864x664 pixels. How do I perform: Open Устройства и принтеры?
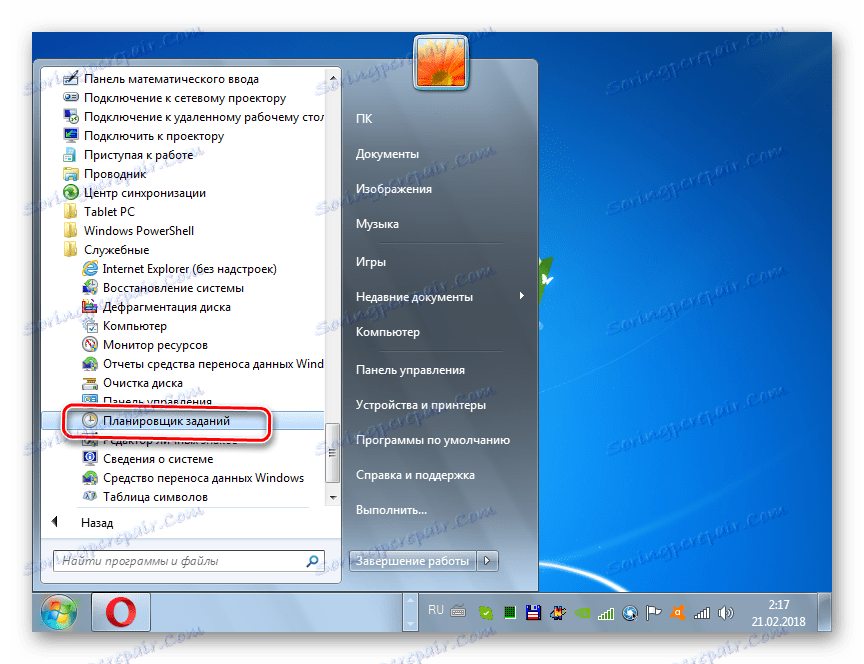(x=421, y=405)
